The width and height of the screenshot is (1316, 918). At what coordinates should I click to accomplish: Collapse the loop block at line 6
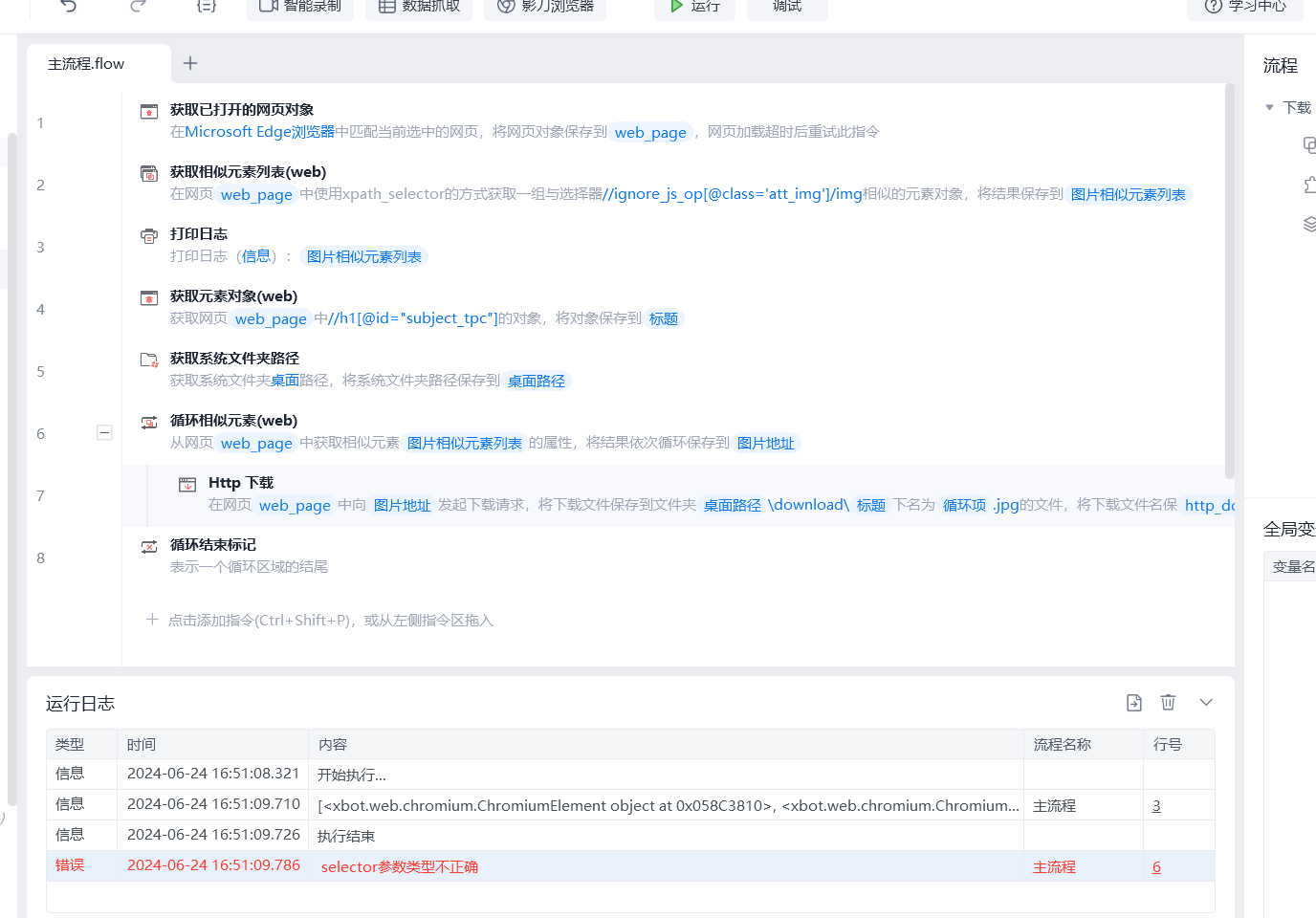click(105, 433)
